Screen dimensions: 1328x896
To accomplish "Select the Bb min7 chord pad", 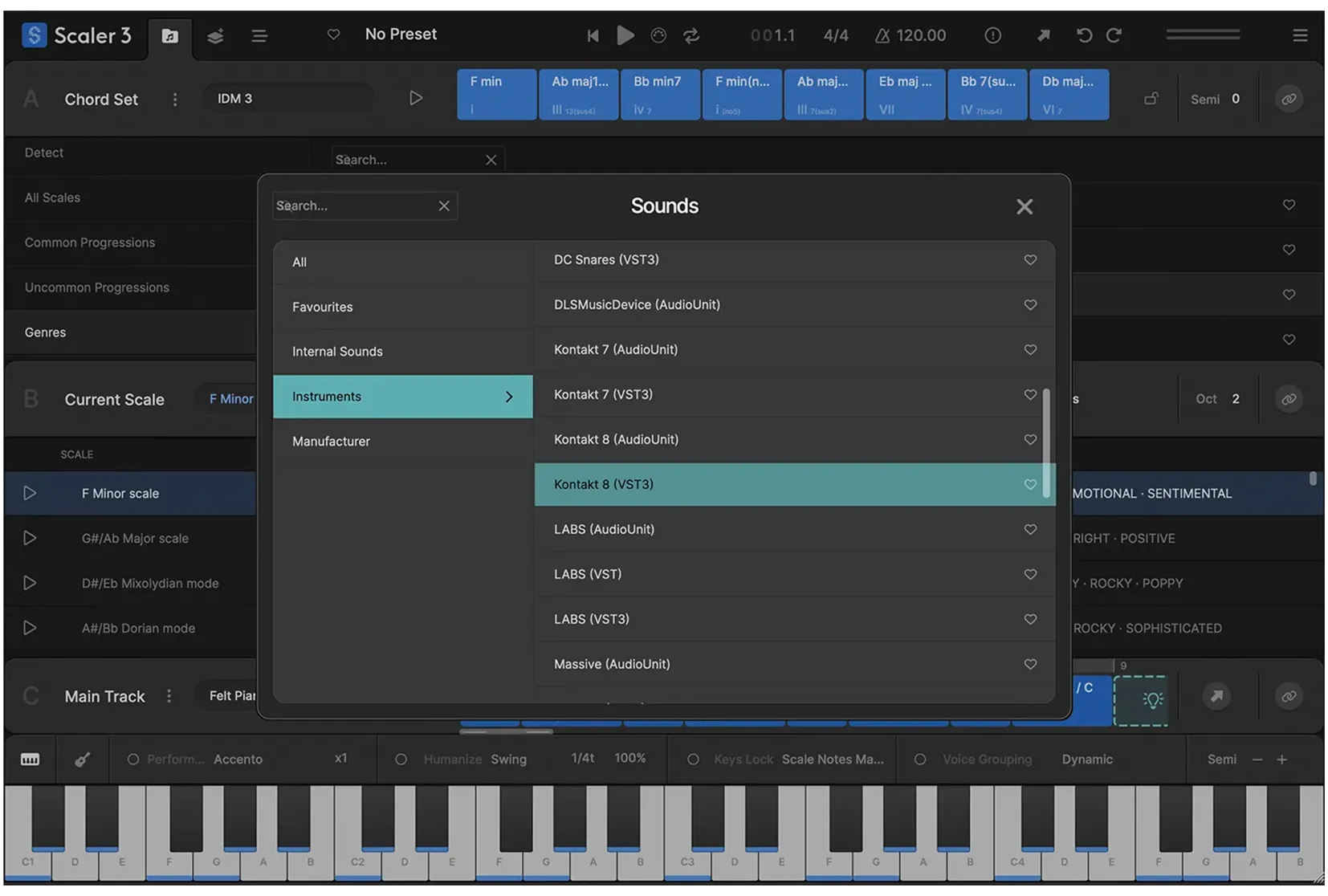I will click(660, 95).
